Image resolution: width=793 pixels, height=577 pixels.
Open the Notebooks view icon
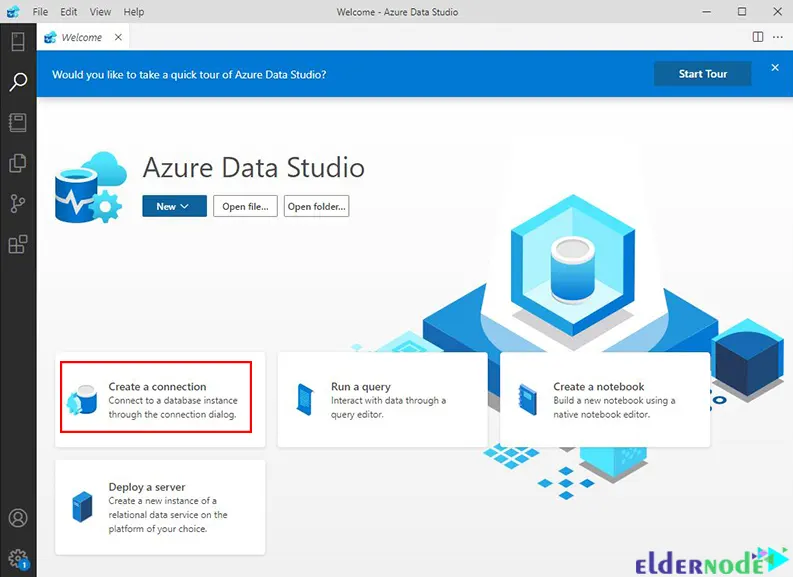17,123
